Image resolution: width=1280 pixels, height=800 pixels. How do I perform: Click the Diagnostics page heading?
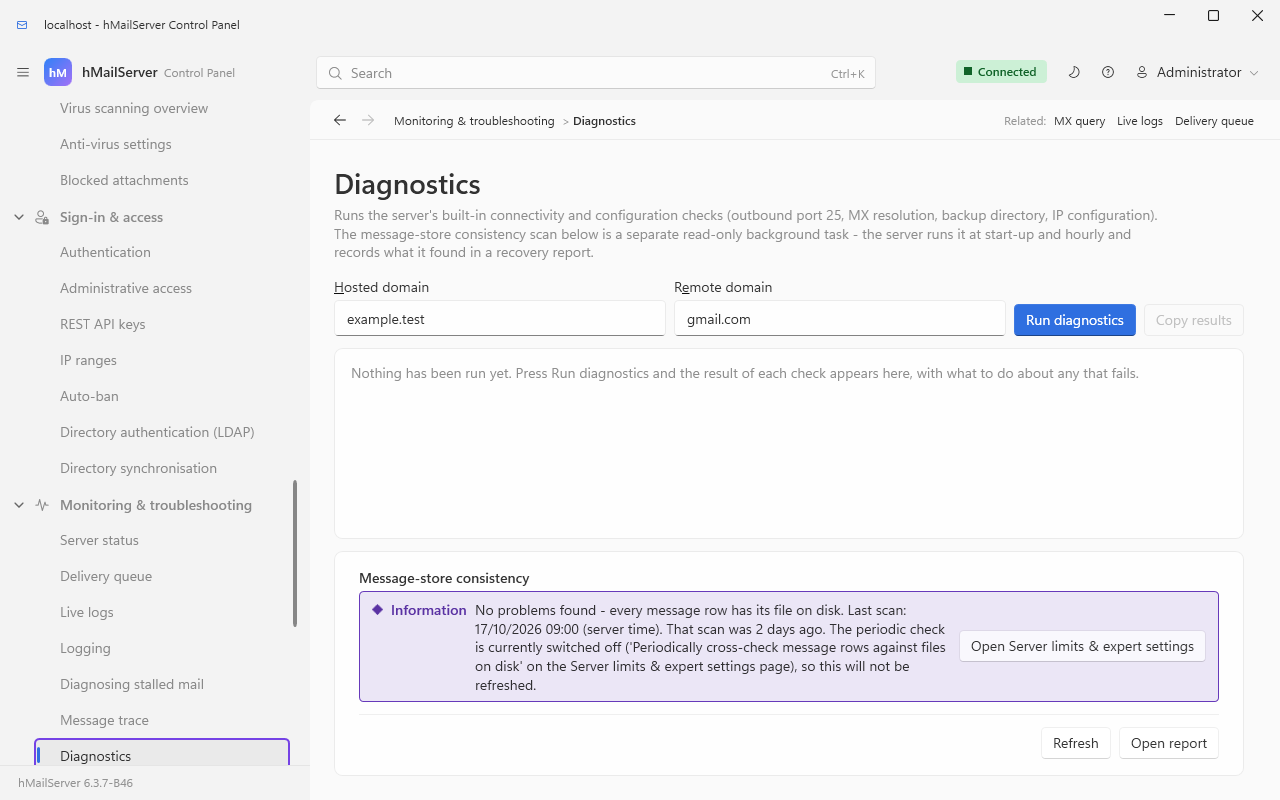pos(407,184)
